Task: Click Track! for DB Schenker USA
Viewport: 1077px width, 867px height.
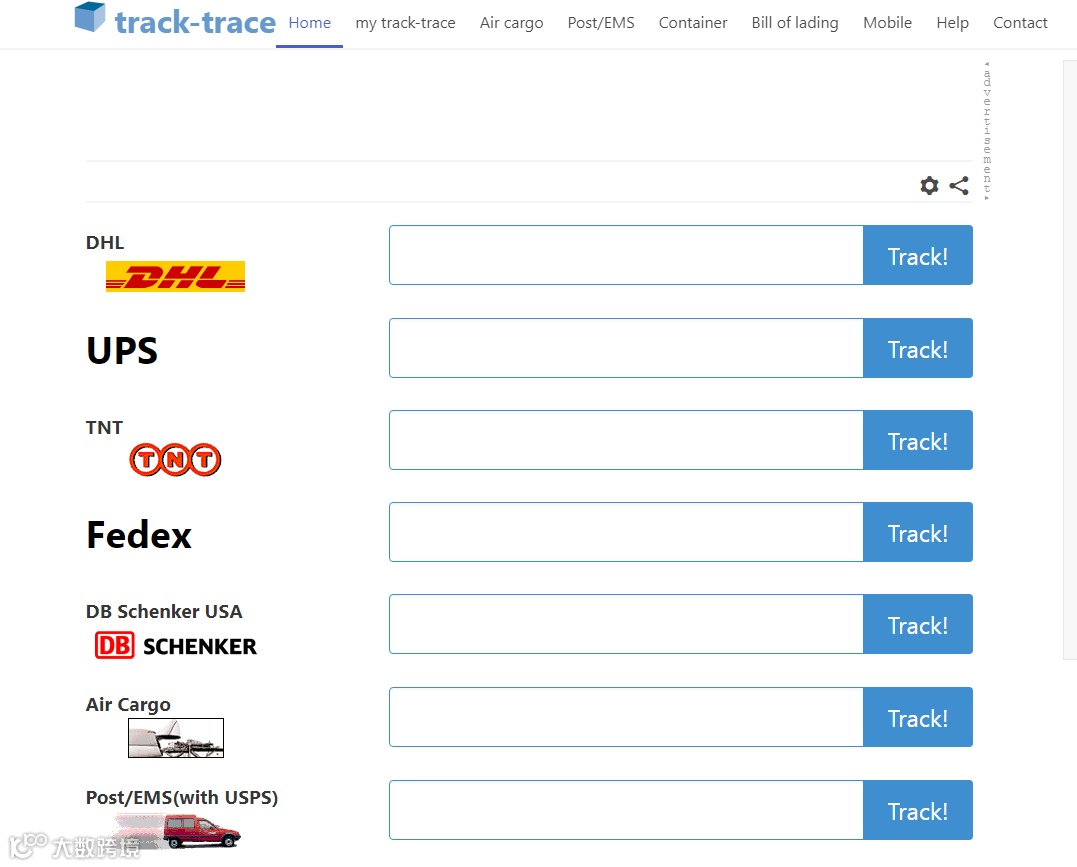Action: pos(918,624)
